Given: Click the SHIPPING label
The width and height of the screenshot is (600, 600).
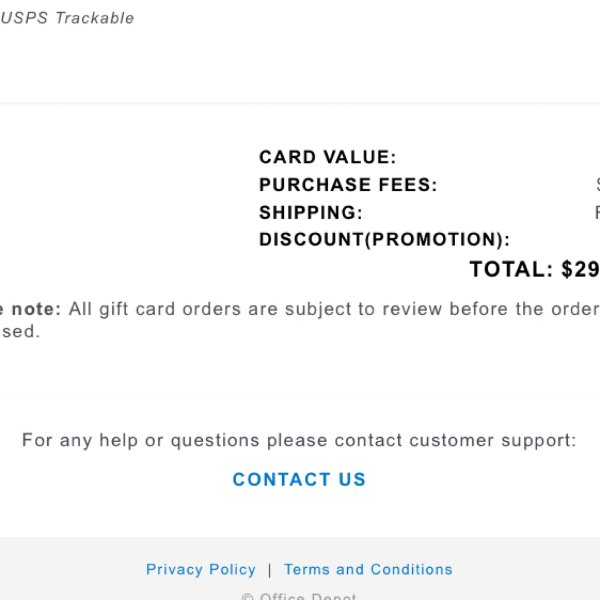Looking at the screenshot, I should [311, 212].
